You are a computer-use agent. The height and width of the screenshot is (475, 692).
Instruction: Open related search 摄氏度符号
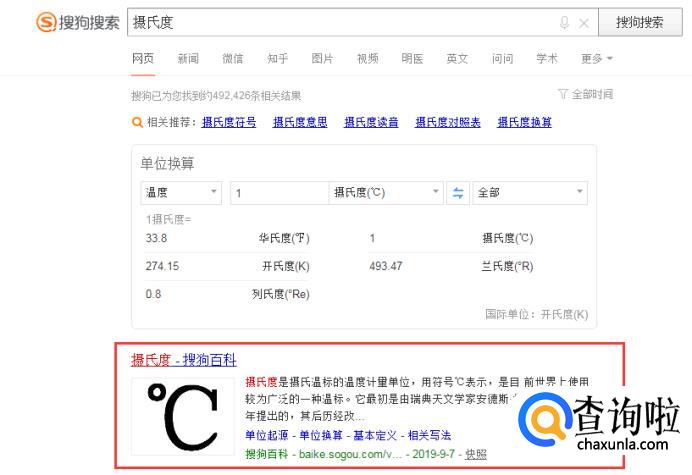click(x=229, y=122)
